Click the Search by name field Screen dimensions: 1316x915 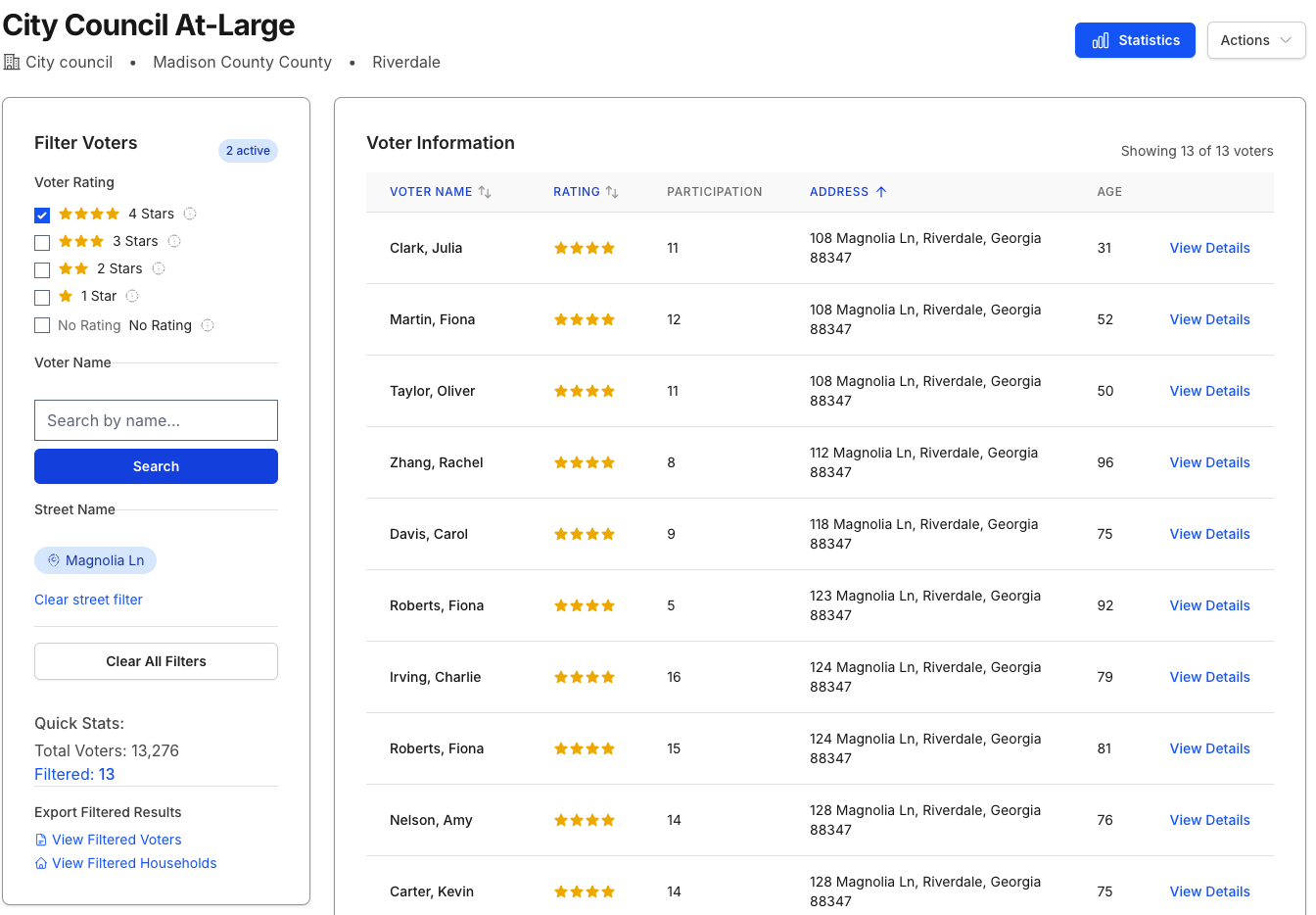pyautogui.click(x=156, y=420)
